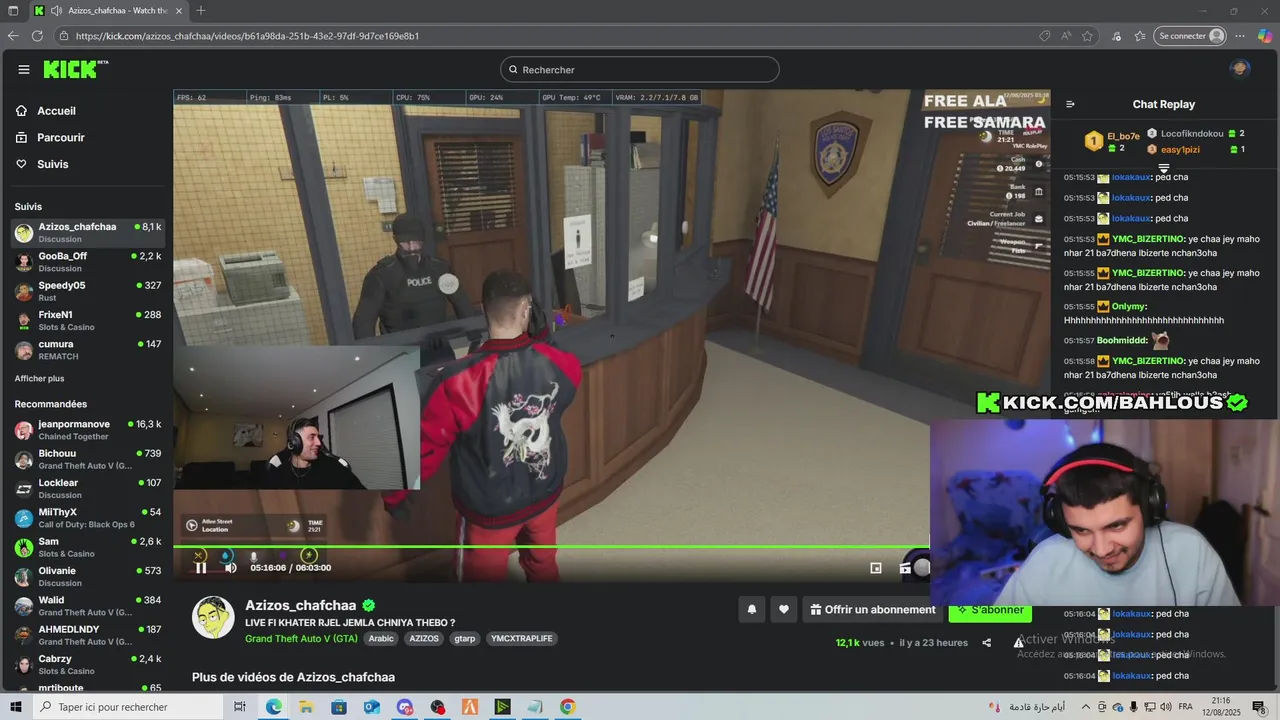1280x720 pixels.
Task: Open Outlook from the taskbar
Action: click(372, 707)
